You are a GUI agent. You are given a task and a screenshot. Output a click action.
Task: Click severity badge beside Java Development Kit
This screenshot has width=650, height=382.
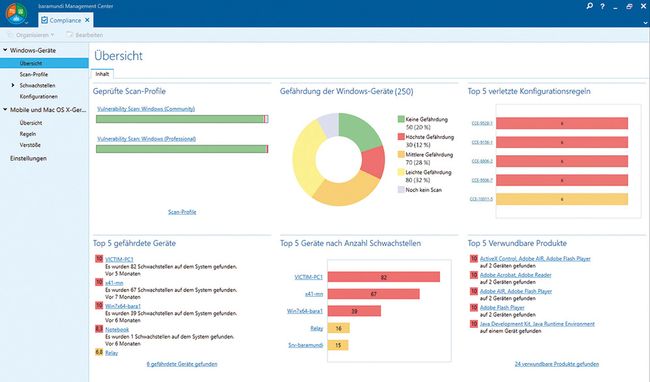point(473,324)
